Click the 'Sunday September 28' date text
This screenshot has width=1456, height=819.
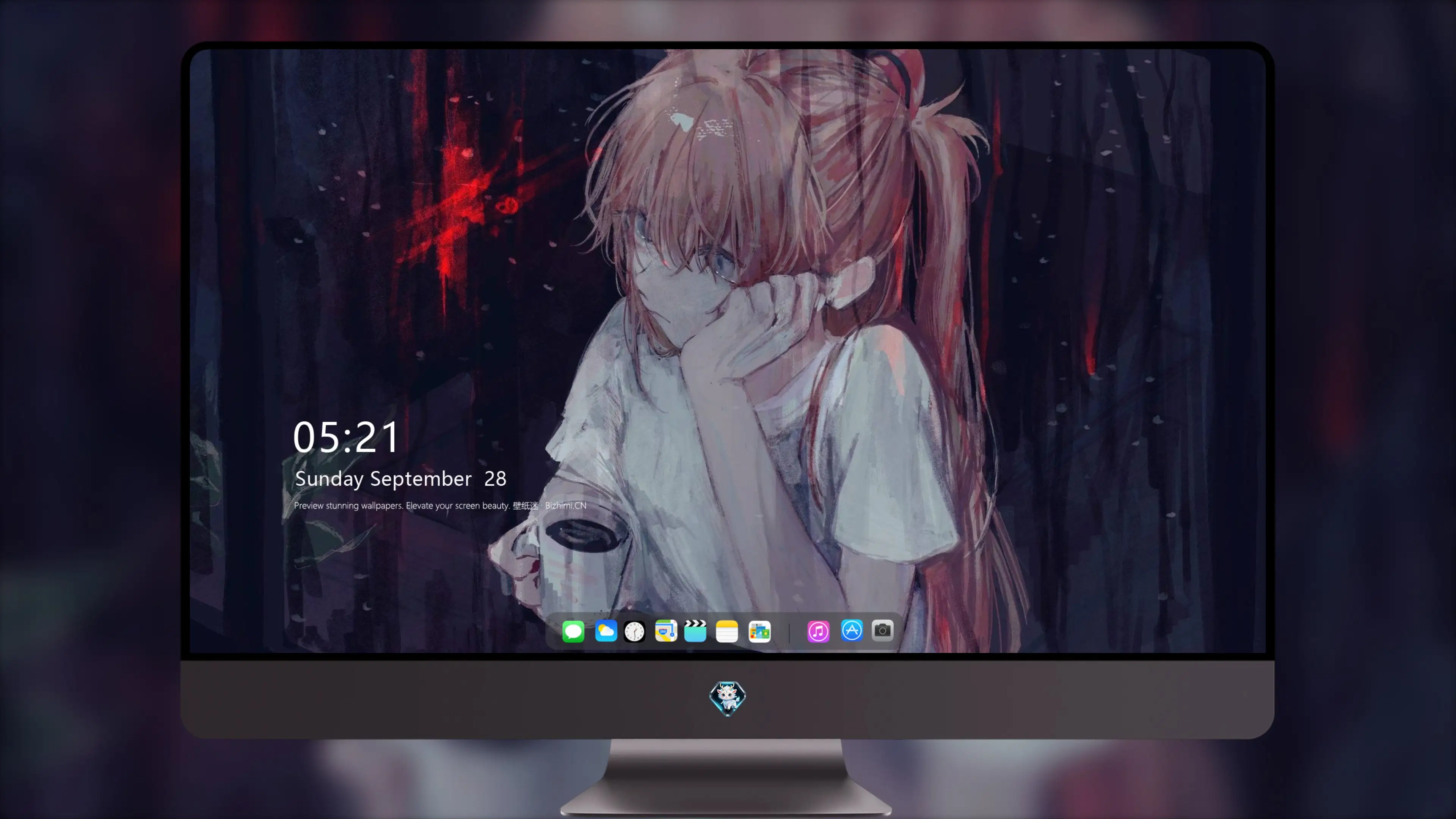[x=400, y=479]
